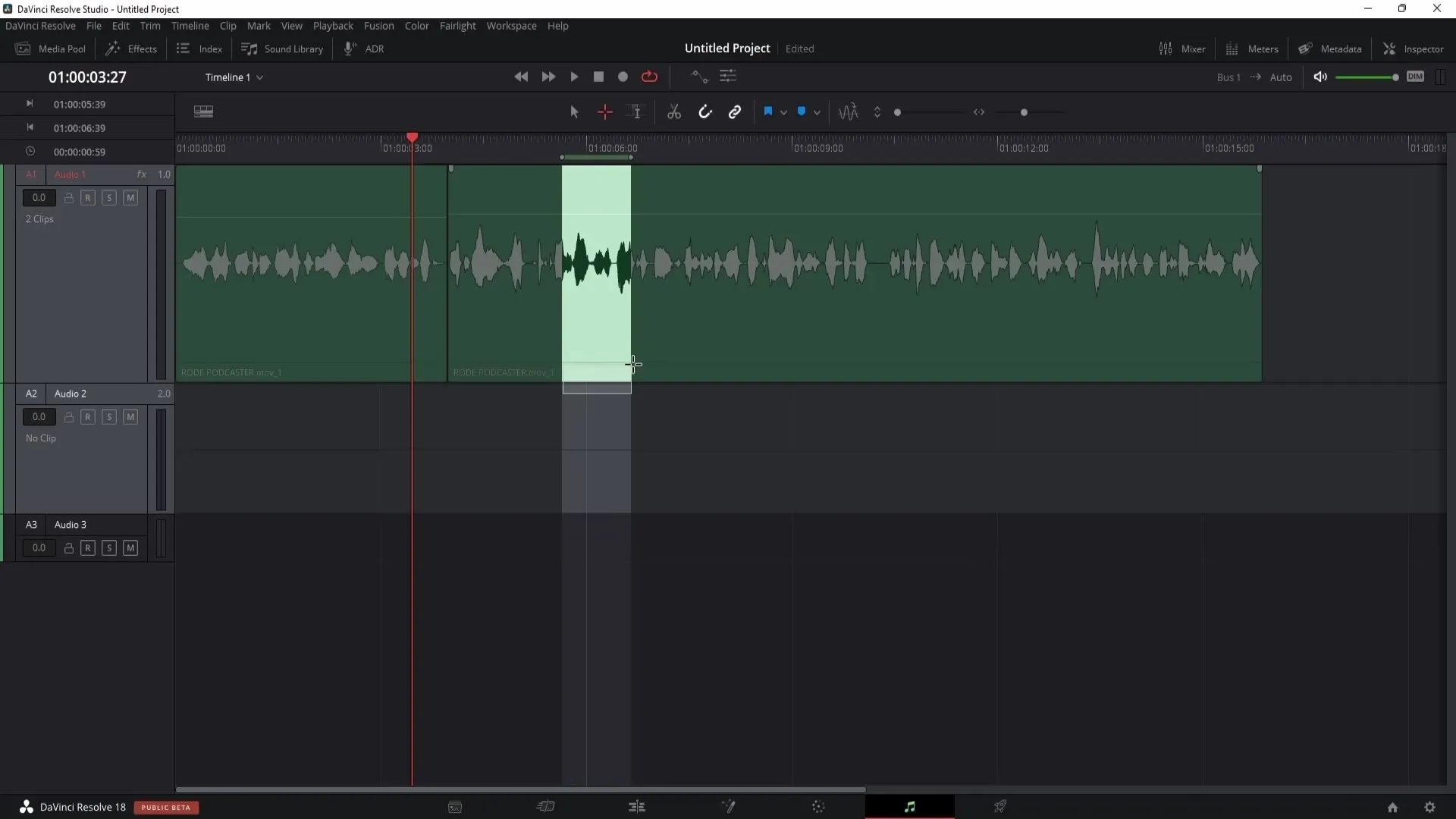This screenshot has width=1456, height=819.
Task: Toggle the DIM button
Action: point(1415,77)
